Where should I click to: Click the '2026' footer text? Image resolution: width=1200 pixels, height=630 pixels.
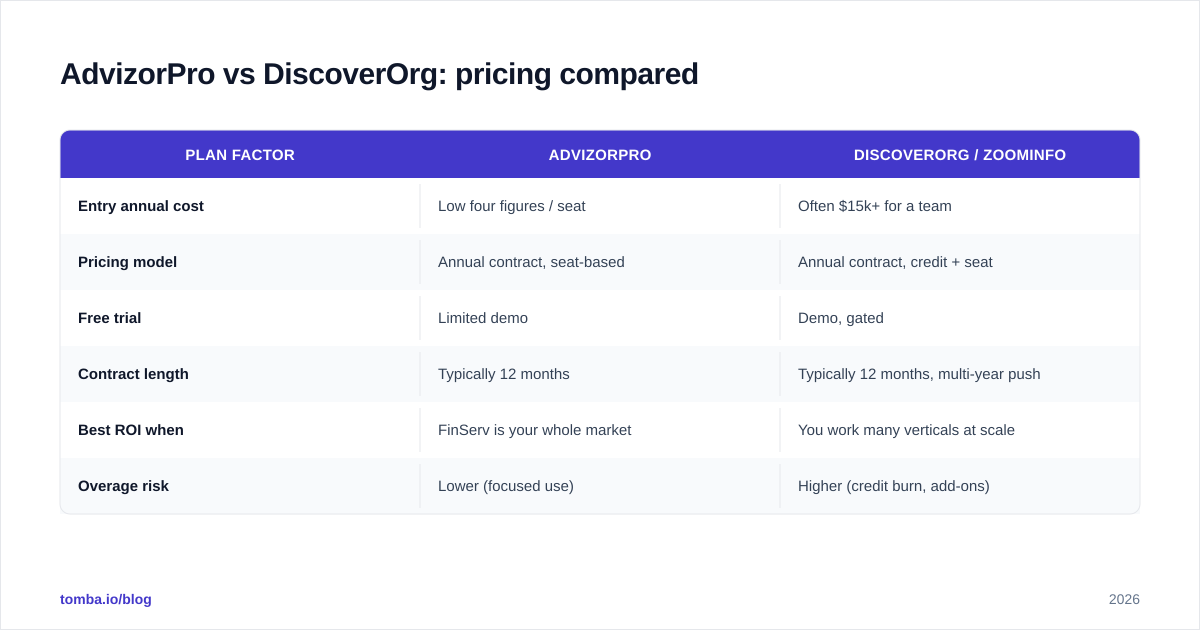pos(1124,599)
